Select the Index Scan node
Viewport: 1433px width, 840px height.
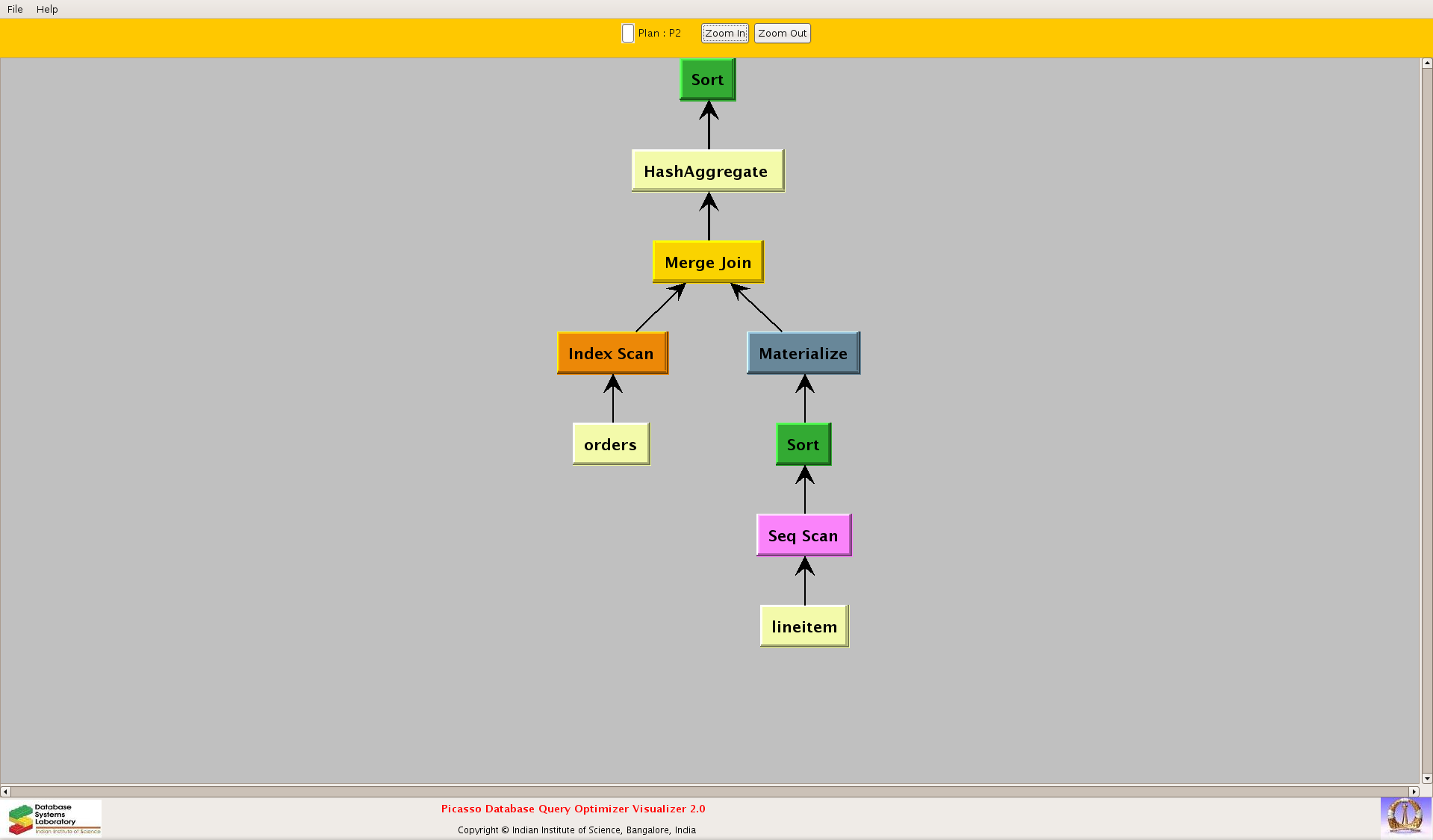coord(612,353)
